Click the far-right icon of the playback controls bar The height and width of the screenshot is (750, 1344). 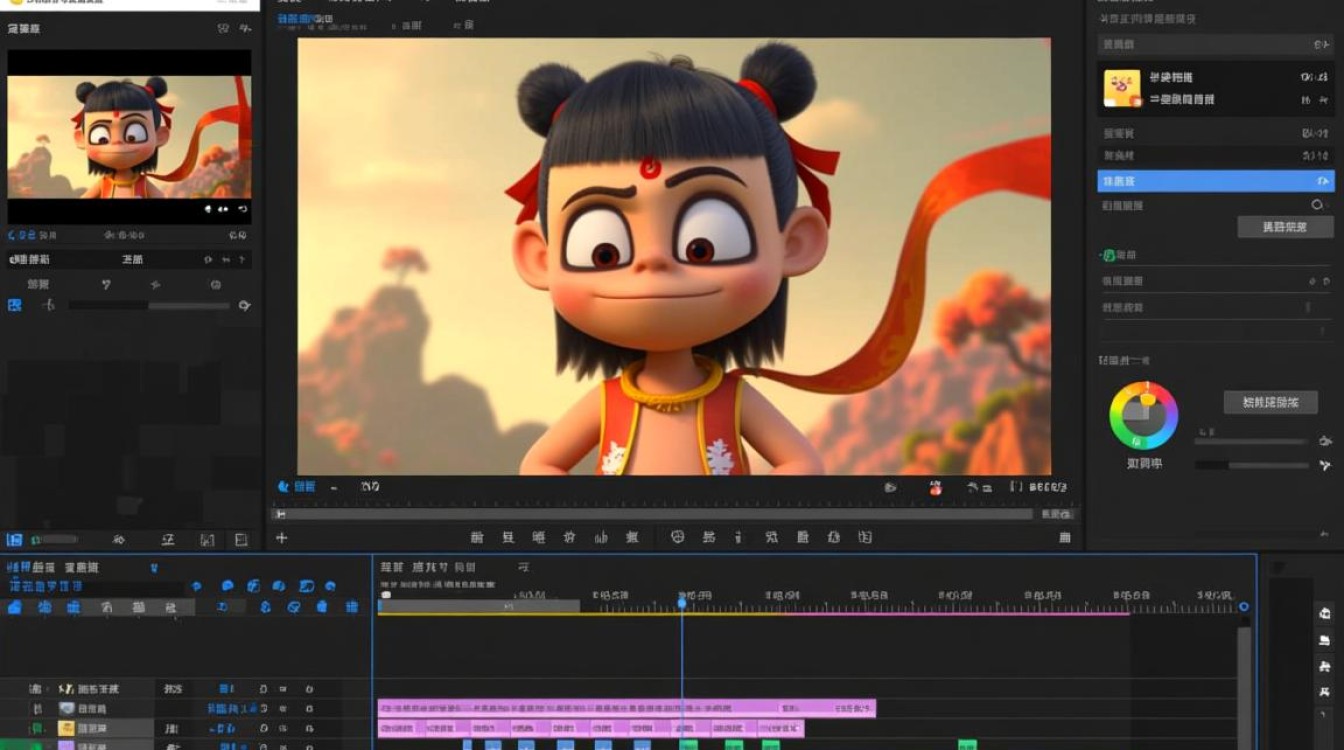(1065, 537)
